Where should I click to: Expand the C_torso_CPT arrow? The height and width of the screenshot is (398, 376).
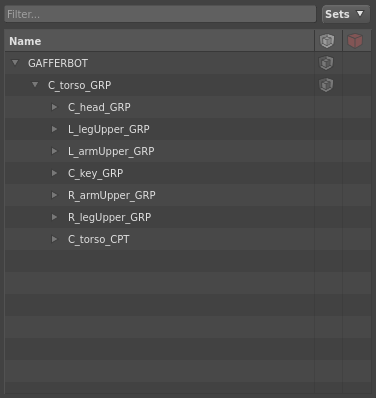(x=54, y=239)
